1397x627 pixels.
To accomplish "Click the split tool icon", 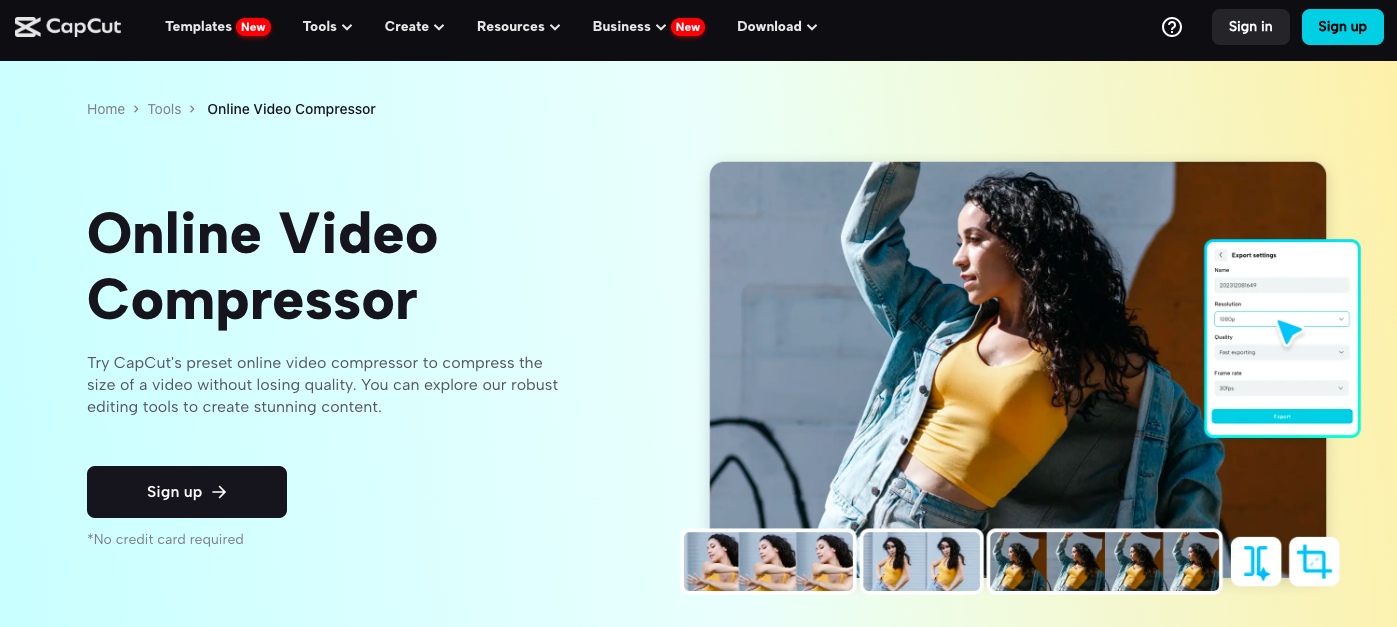I will point(1256,562).
